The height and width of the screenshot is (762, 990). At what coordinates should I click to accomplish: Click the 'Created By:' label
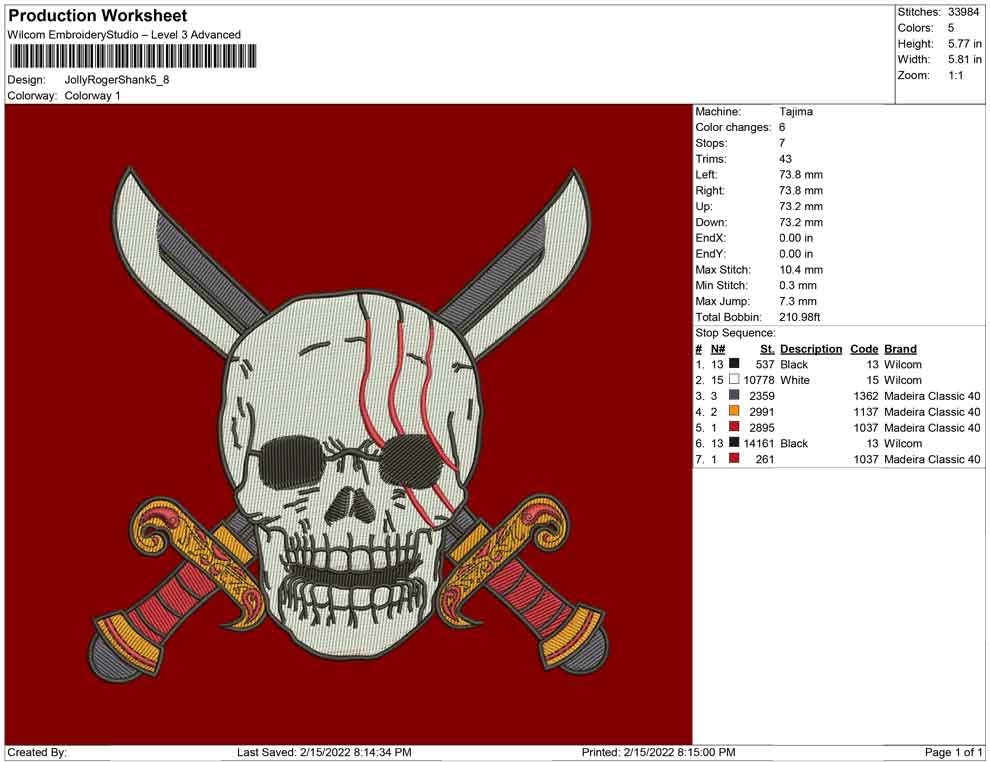(x=37, y=752)
